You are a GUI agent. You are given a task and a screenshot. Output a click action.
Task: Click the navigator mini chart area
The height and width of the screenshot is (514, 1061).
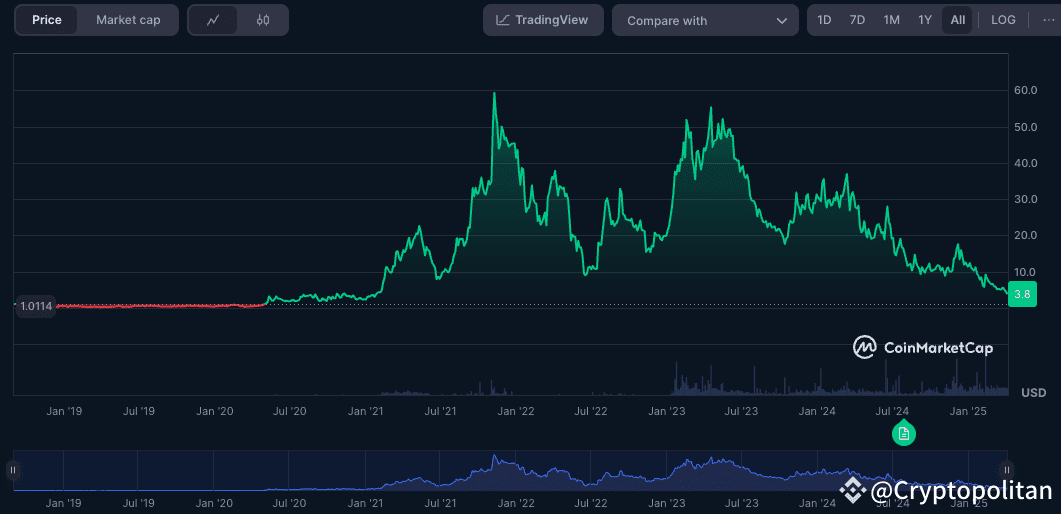coord(510,471)
